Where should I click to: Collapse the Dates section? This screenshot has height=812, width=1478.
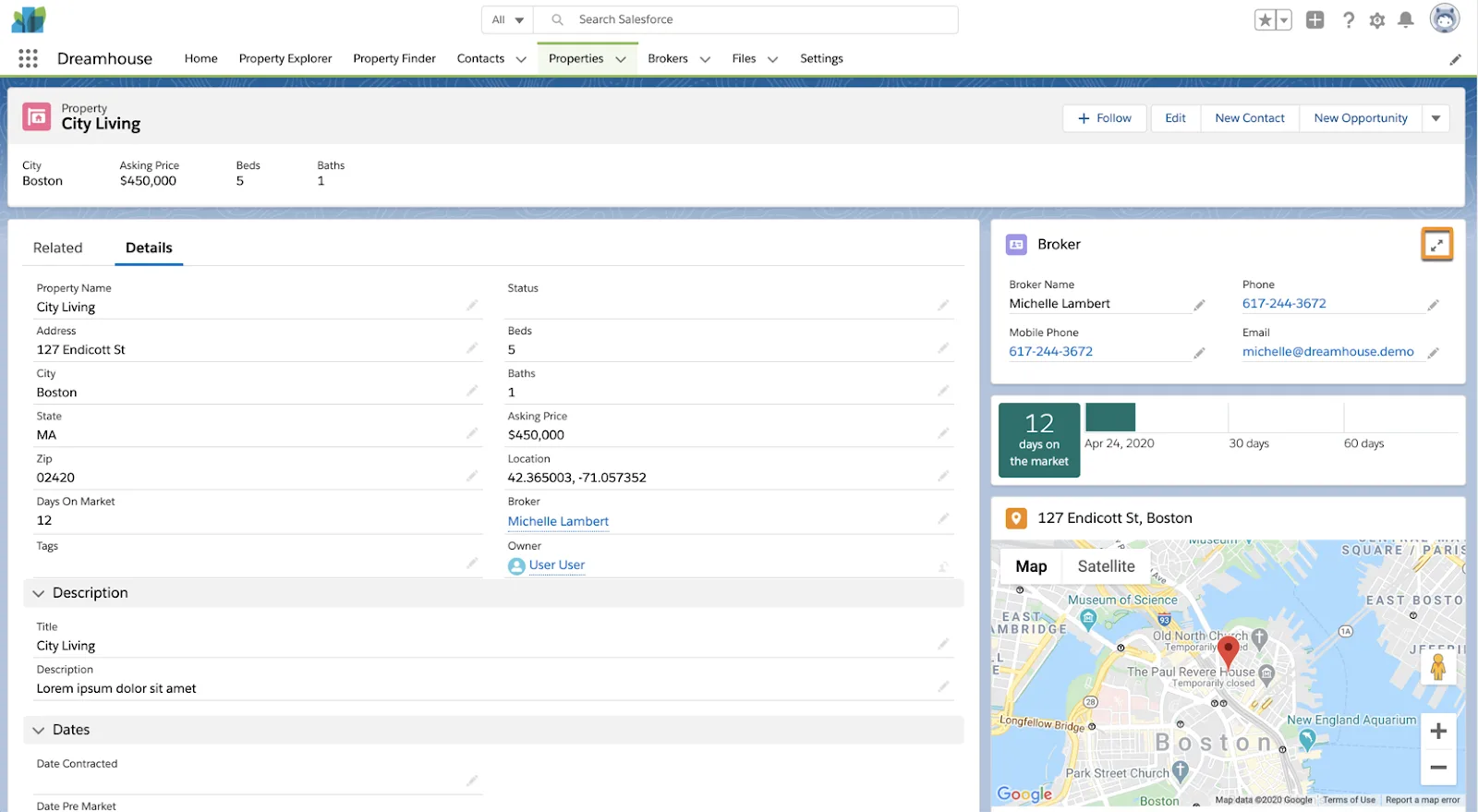click(38, 730)
